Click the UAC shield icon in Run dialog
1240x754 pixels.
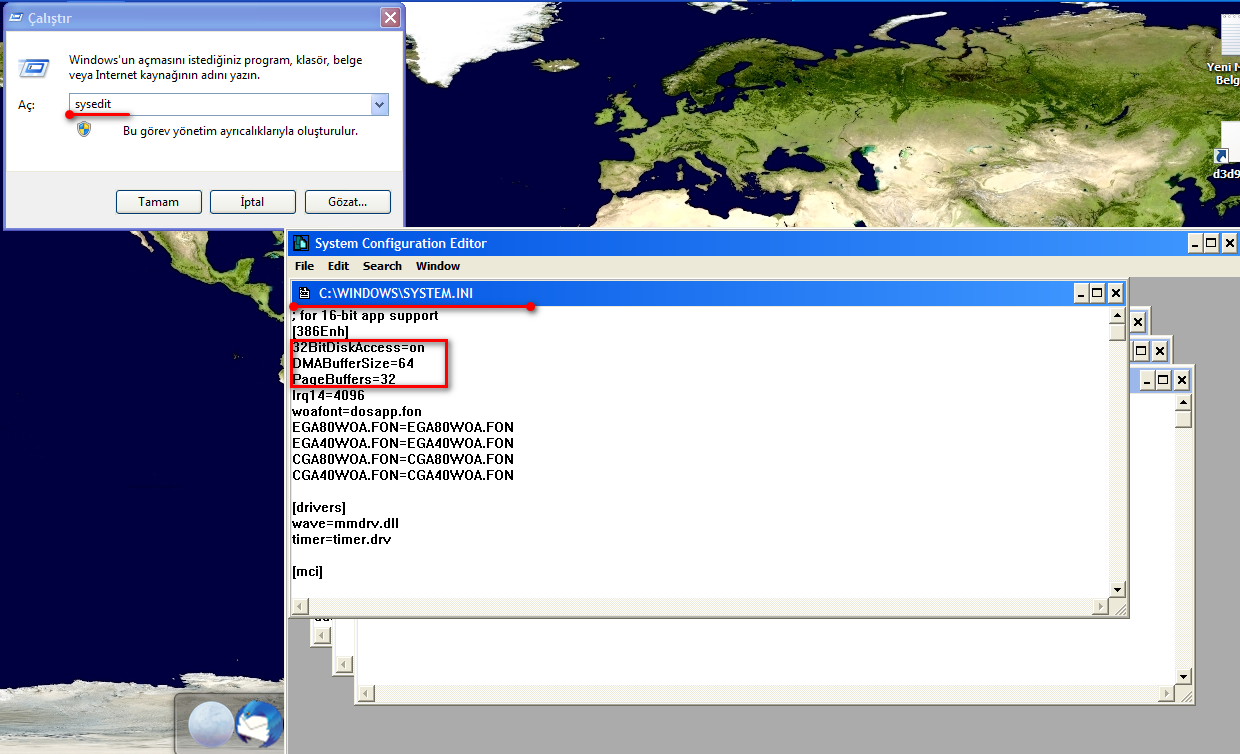(x=84, y=129)
